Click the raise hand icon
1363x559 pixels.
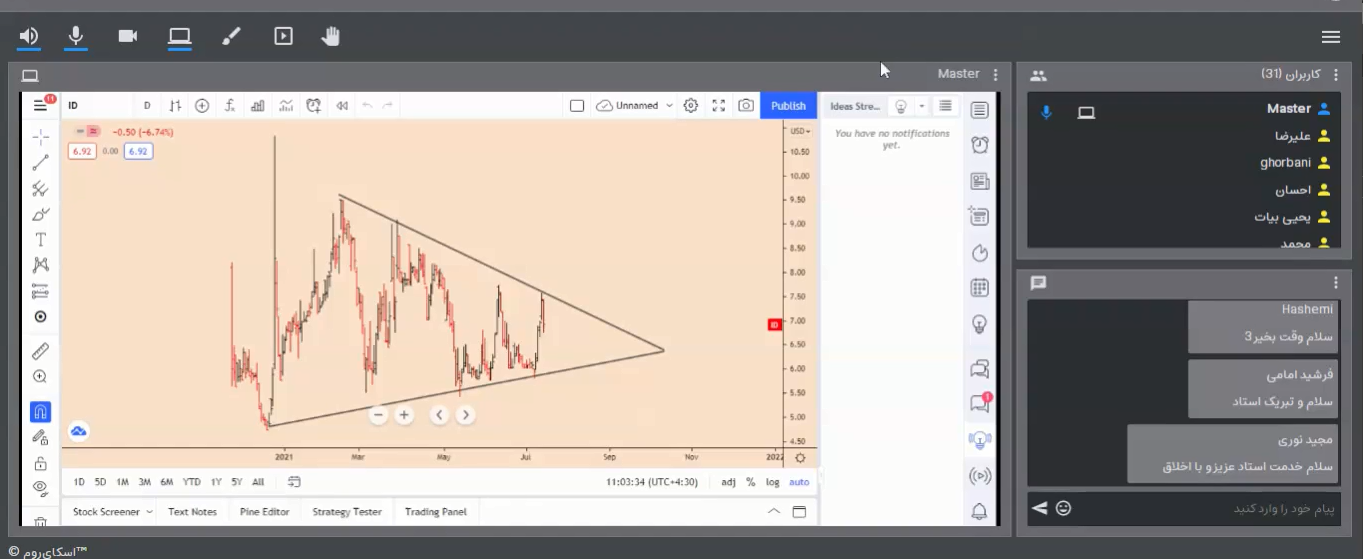pyautogui.click(x=330, y=37)
